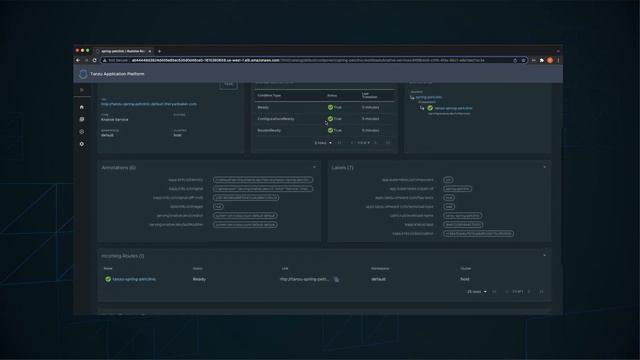Image resolution: width=640 pixels, height=360 pixels.
Task: Copy the incoming route link
Action: pyautogui.click(x=336, y=280)
